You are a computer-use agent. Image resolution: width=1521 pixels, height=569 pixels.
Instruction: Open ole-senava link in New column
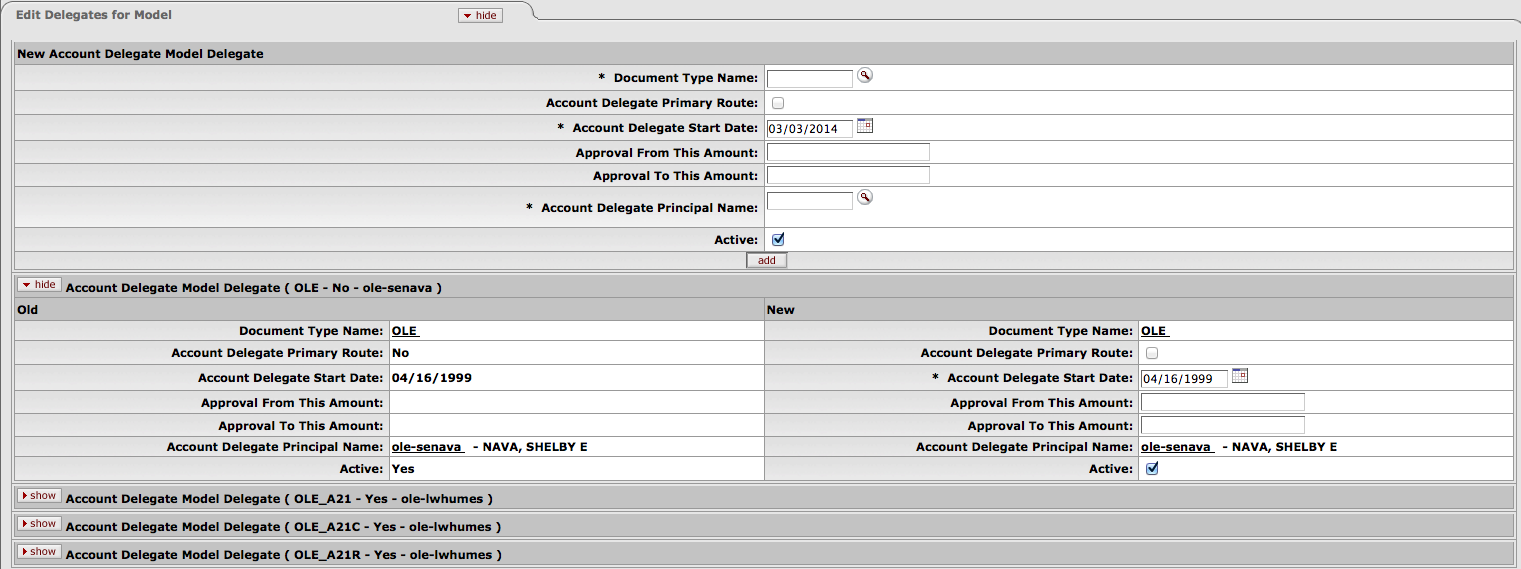[1177, 447]
